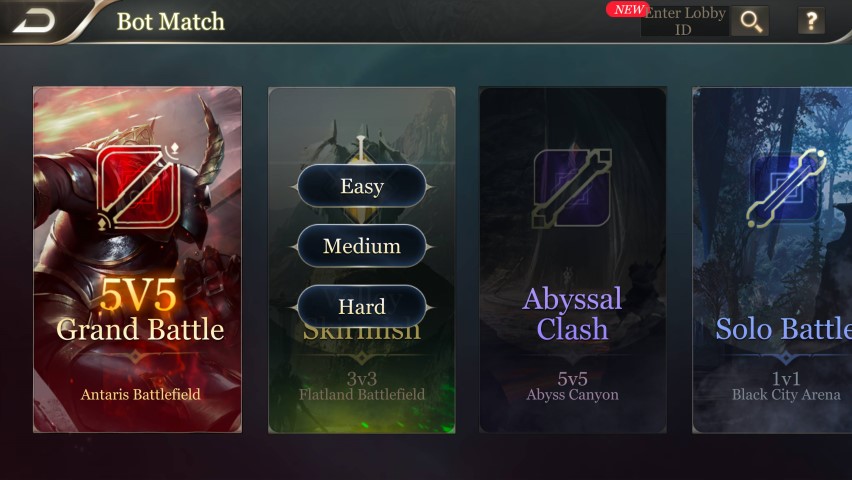Click the Antaris Battlefield label

[x=140, y=394]
